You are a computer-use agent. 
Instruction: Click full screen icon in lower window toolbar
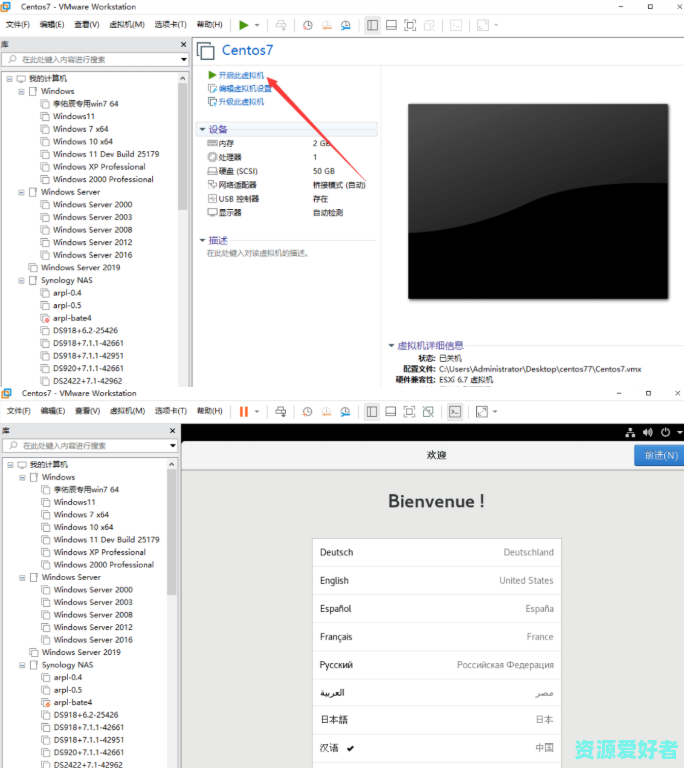click(409, 411)
